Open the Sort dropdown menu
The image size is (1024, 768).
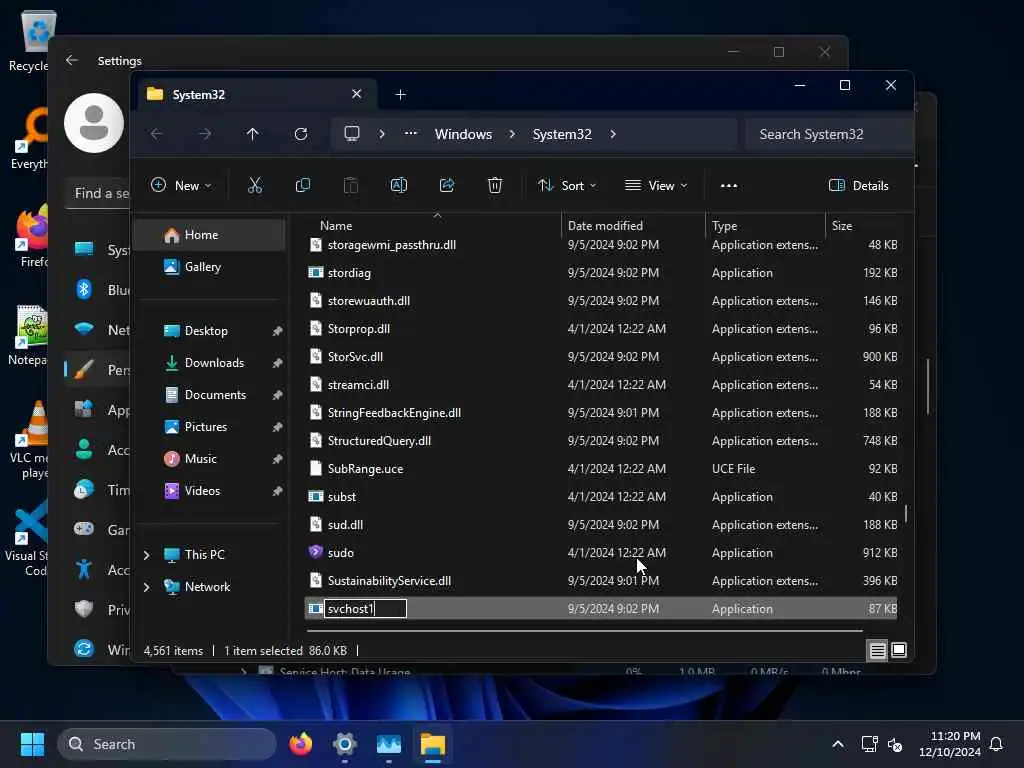click(567, 185)
